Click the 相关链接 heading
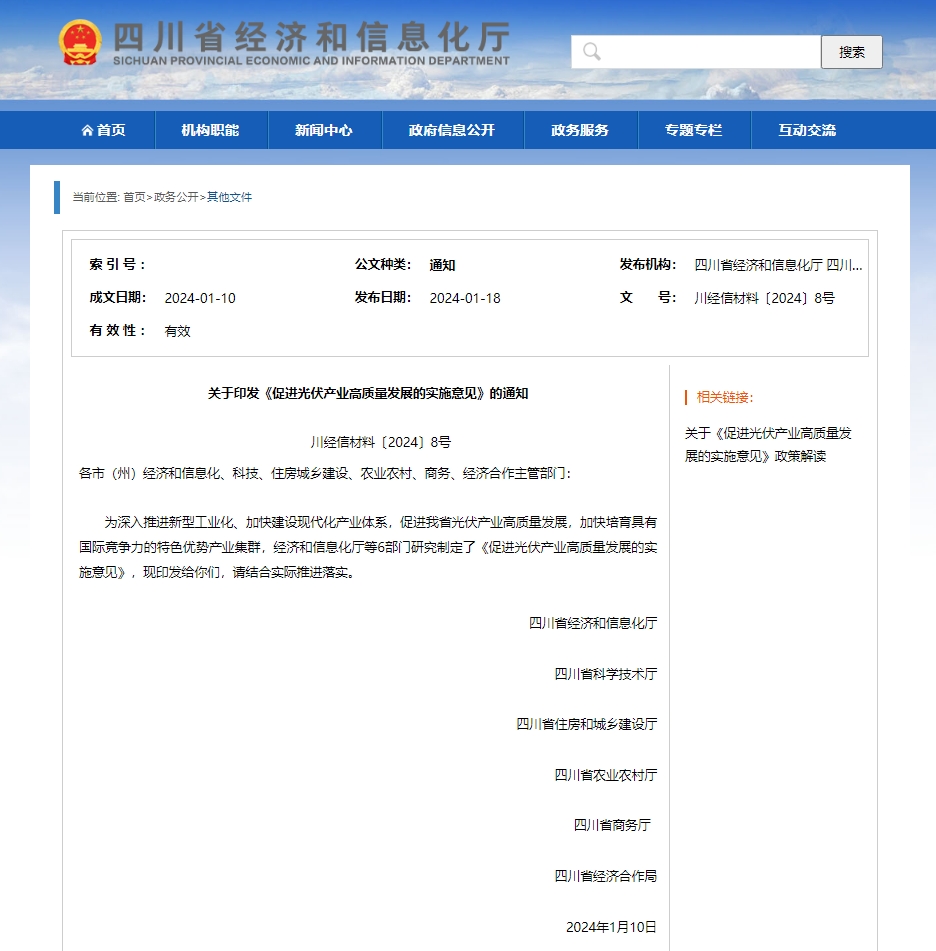Viewport: 936px width, 951px height. (x=725, y=397)
